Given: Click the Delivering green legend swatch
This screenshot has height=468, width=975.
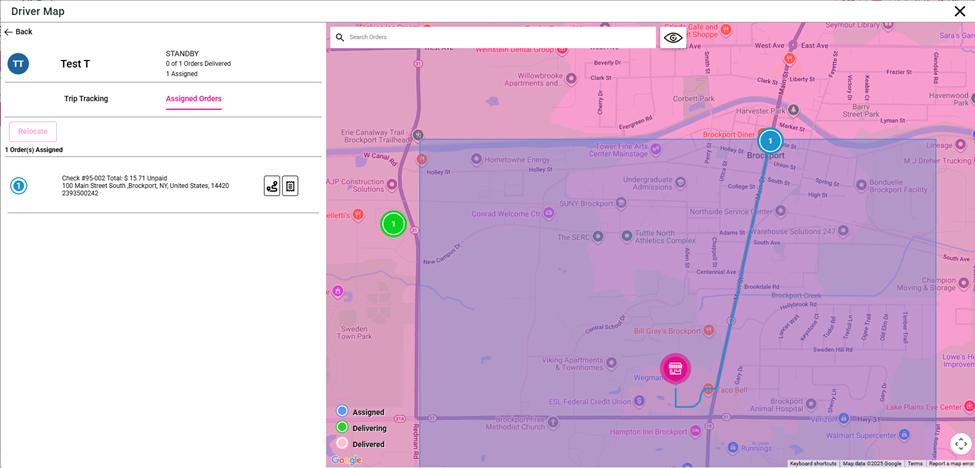Looking at the screenshot, I should 342,427.
